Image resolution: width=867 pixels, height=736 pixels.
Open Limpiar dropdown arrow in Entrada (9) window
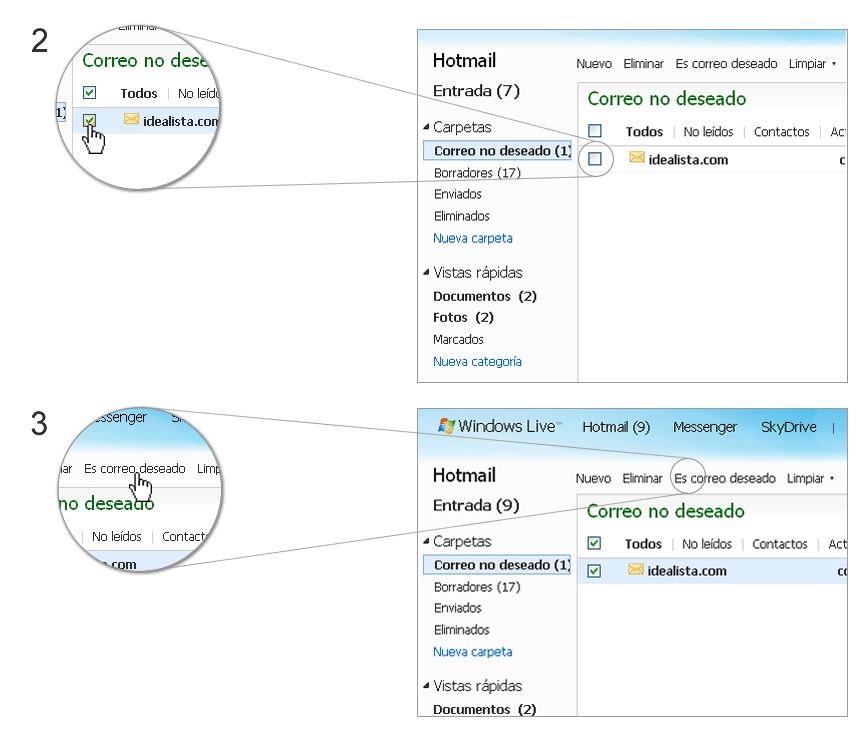pyautogui.click(x=832, y=478)
